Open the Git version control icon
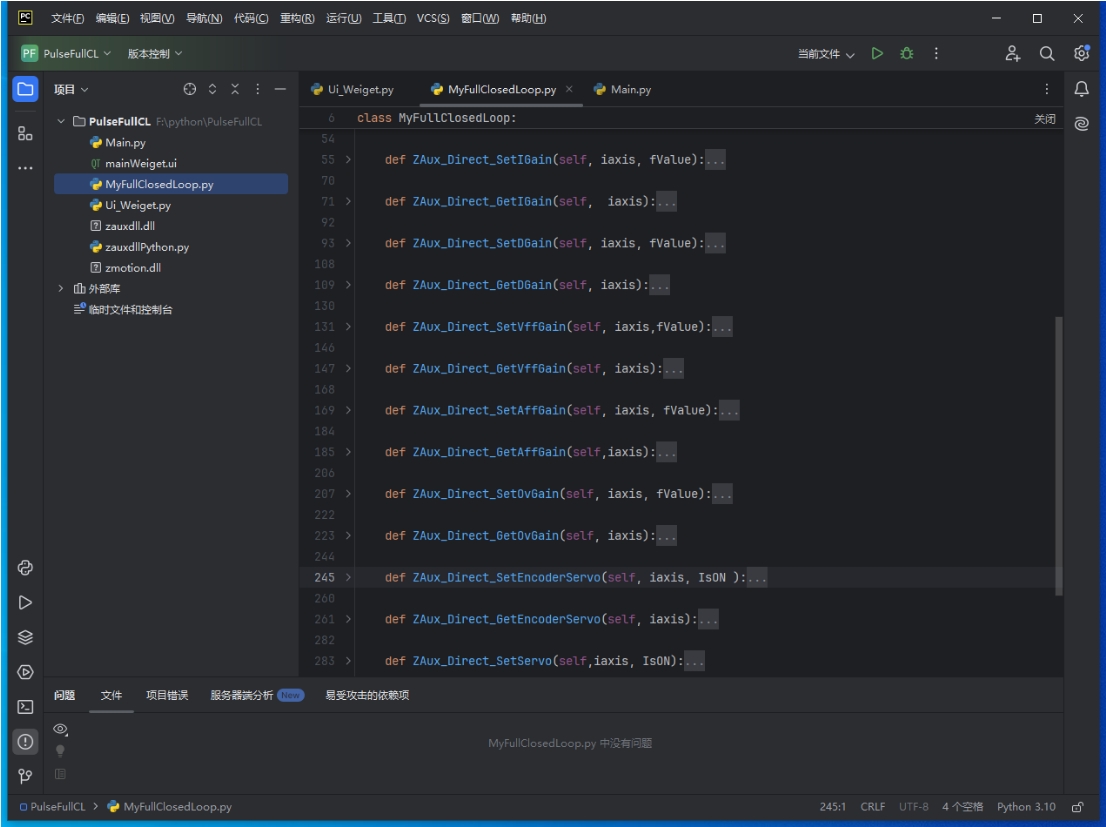 tap(25, 776)
